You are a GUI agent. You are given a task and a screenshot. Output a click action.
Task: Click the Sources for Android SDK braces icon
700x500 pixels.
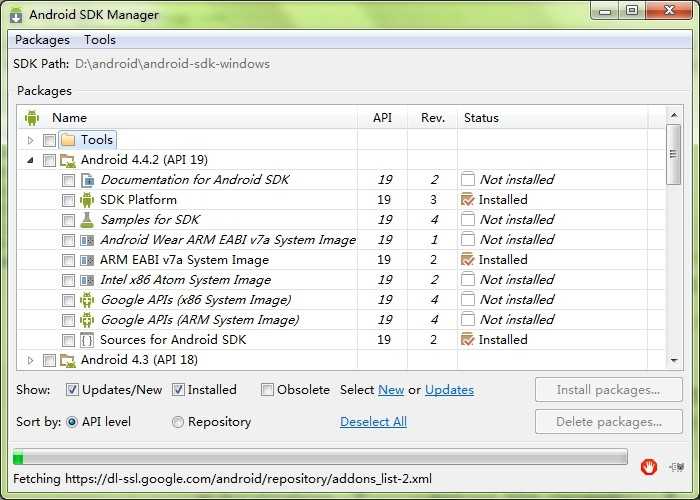(x=87, y=340)
